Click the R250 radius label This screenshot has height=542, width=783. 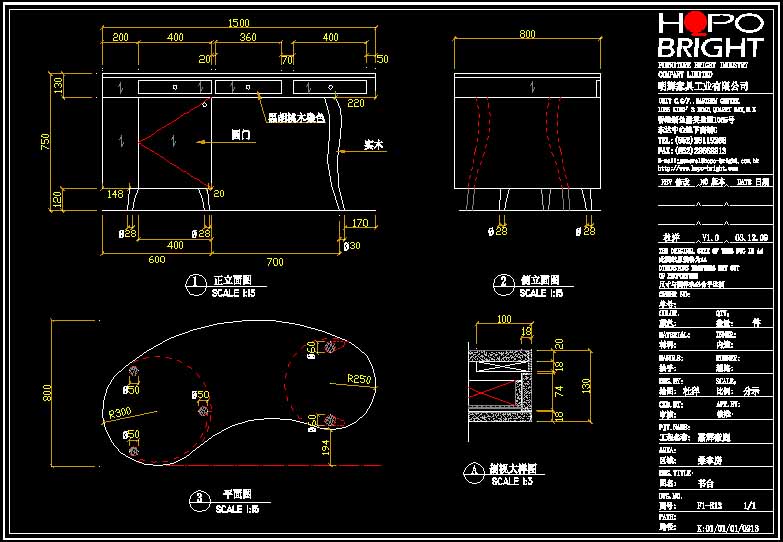coord(361,379)
